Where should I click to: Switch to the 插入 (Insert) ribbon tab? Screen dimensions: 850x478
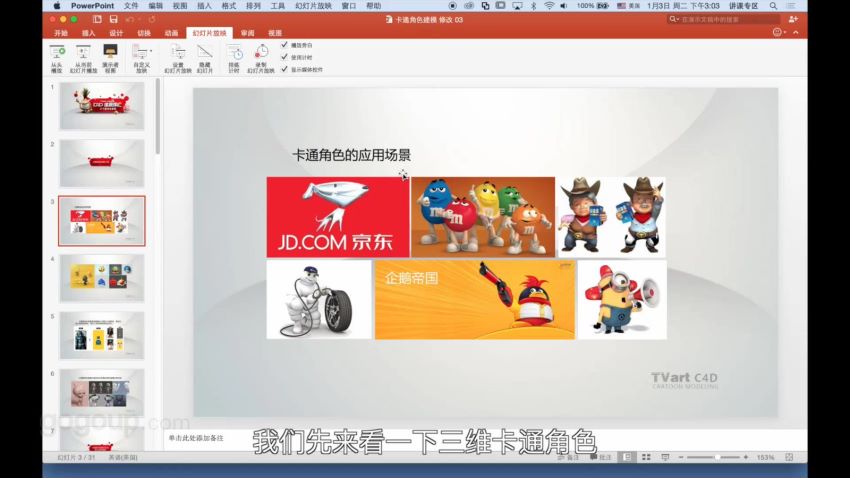click(x=88, y=33)
